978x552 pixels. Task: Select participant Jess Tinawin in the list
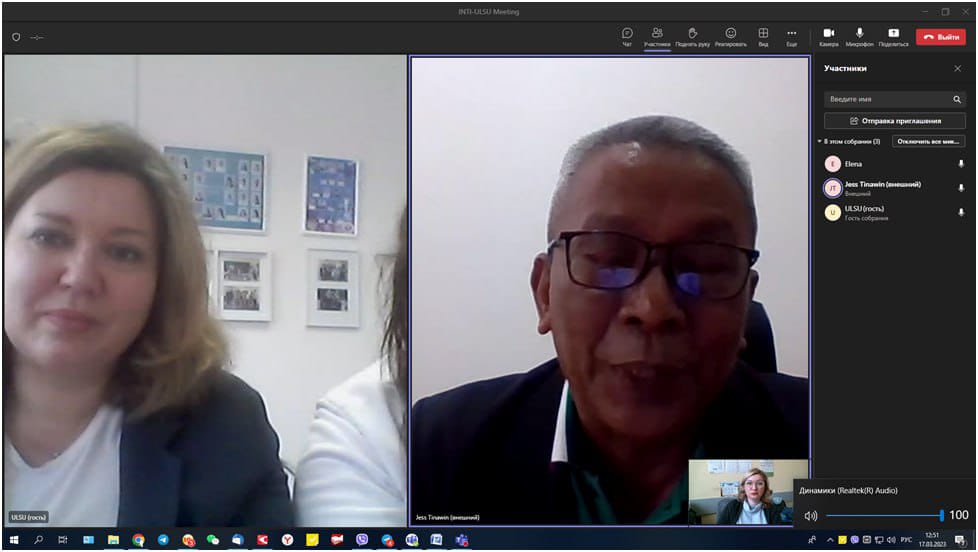click(894, 188)
